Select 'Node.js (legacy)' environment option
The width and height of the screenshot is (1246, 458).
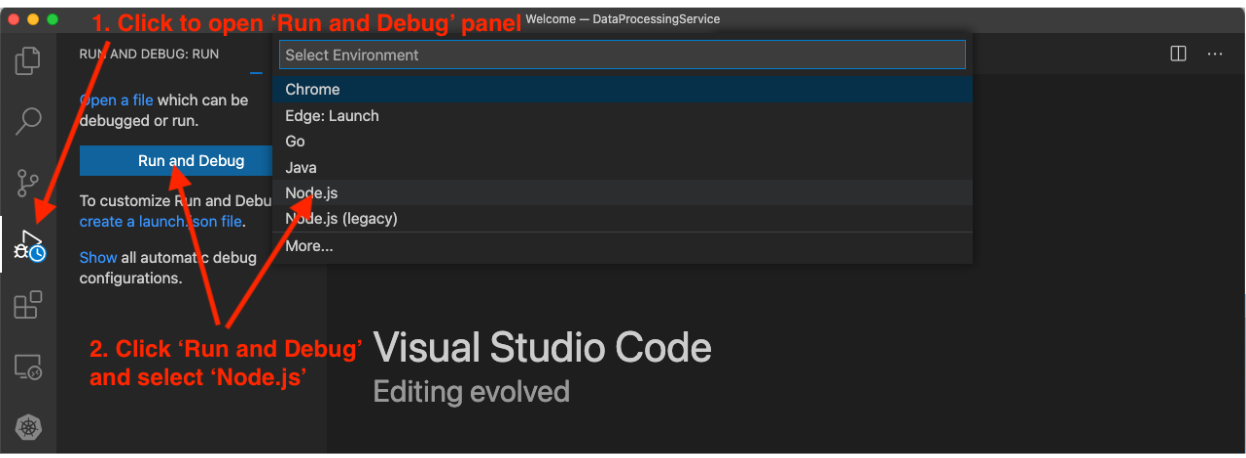click(622, 219)
